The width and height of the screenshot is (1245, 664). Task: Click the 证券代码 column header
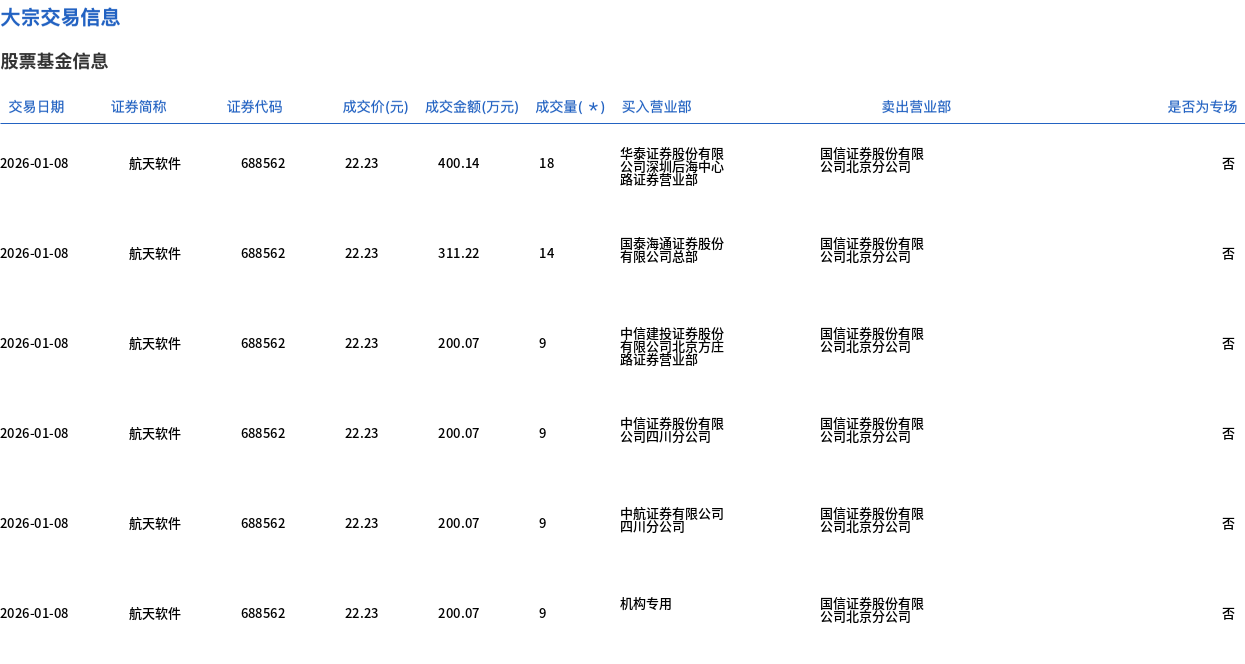255,107
